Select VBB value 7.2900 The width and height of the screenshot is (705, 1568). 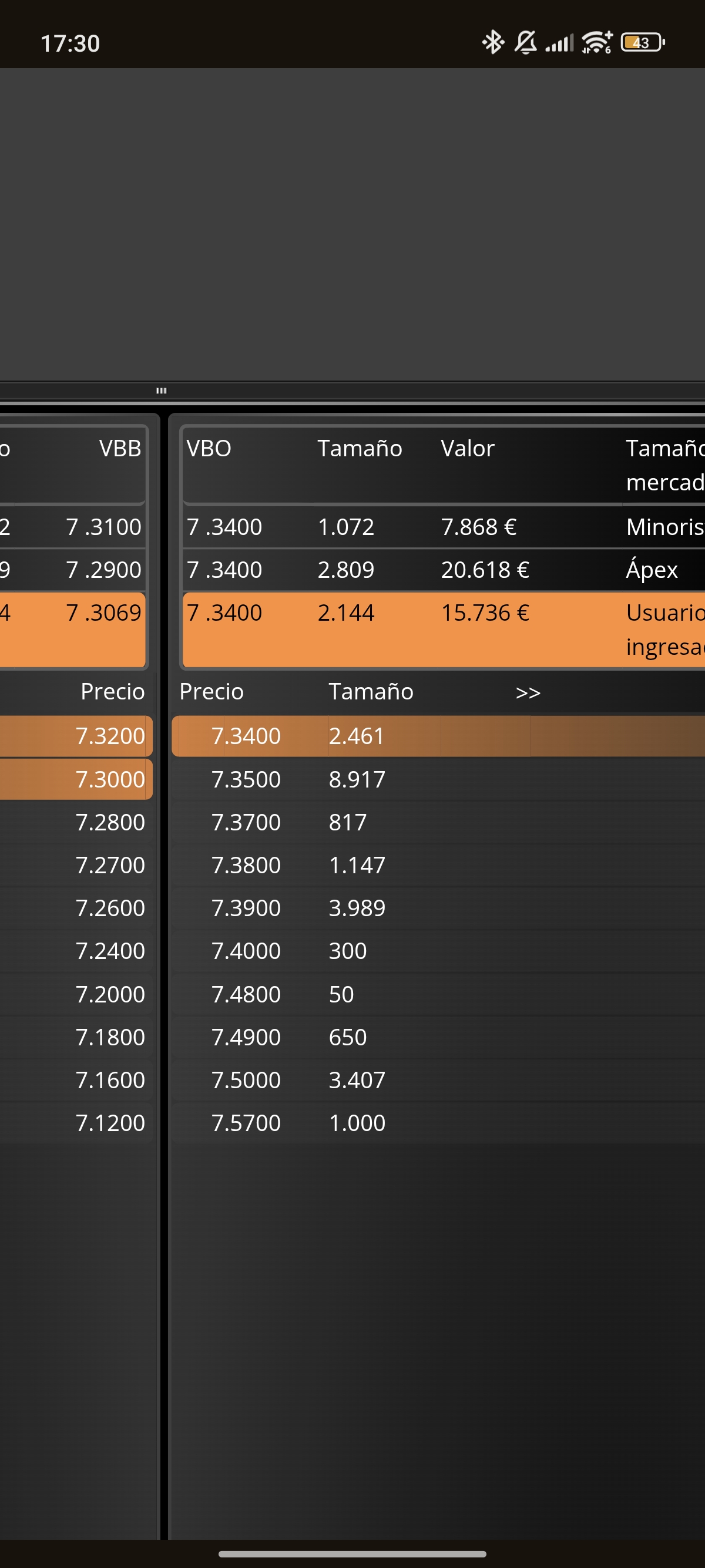pyautogui.click(x=103, y=570)
